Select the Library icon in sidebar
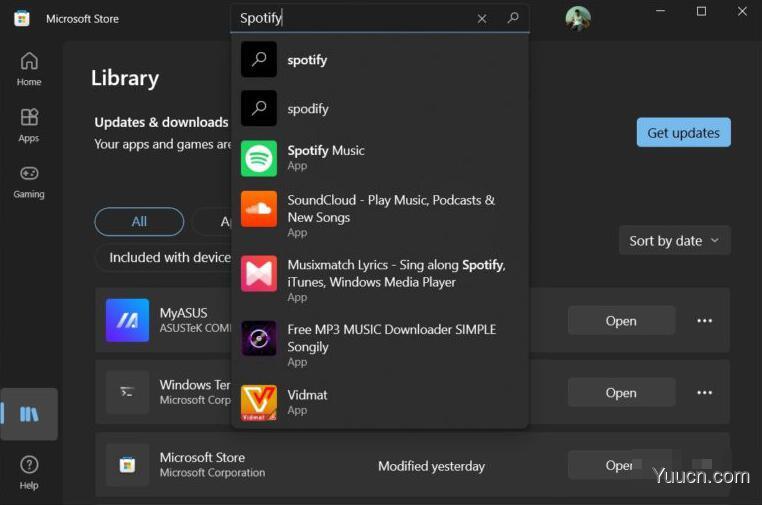The width and height of the screenshot is (762, 505). 29,414
